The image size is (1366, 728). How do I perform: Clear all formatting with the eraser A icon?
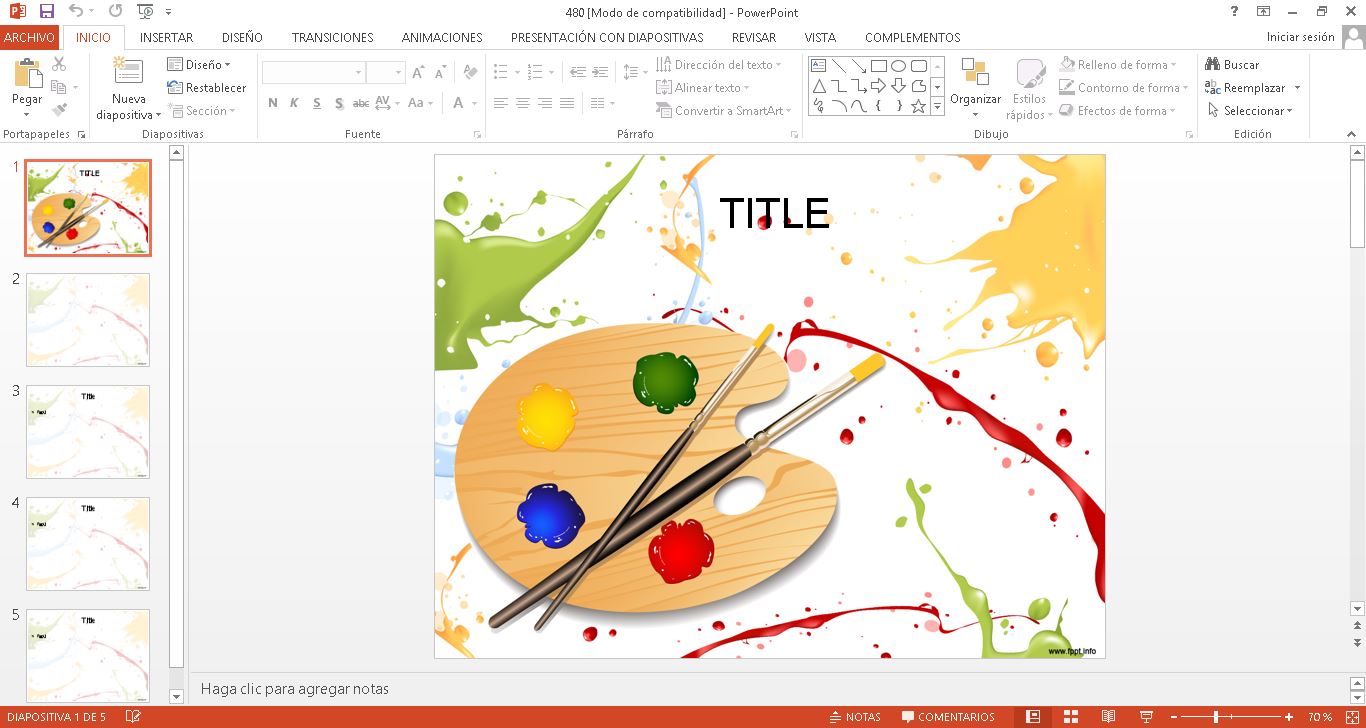click(x=469, y=73)
